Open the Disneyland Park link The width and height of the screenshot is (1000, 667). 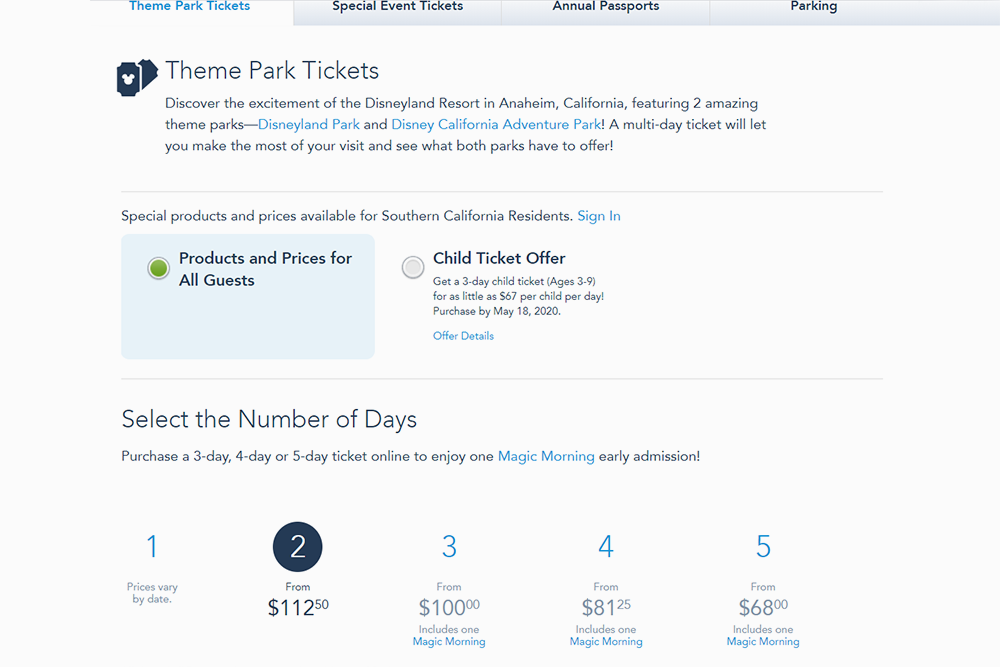309,124
